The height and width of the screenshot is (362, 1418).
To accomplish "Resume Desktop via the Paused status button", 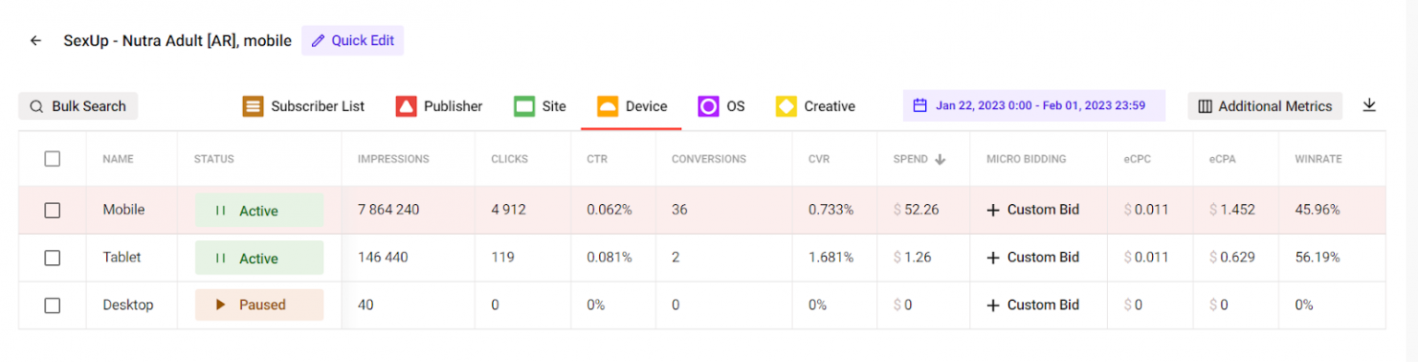I will click(259, 305).
